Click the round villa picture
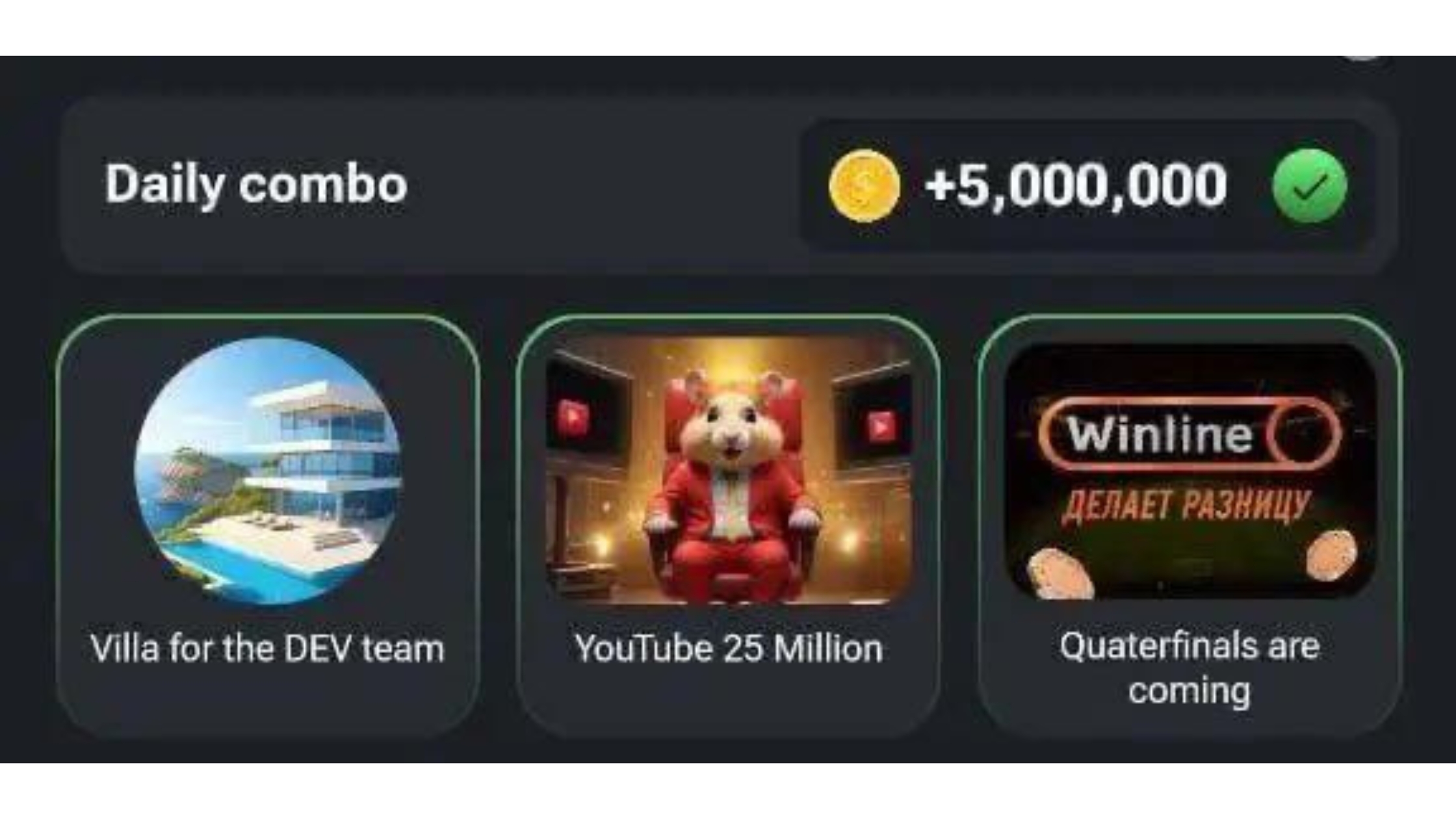Image resolution: width=1456 pixels, height=819 pixels. point(268,470)
